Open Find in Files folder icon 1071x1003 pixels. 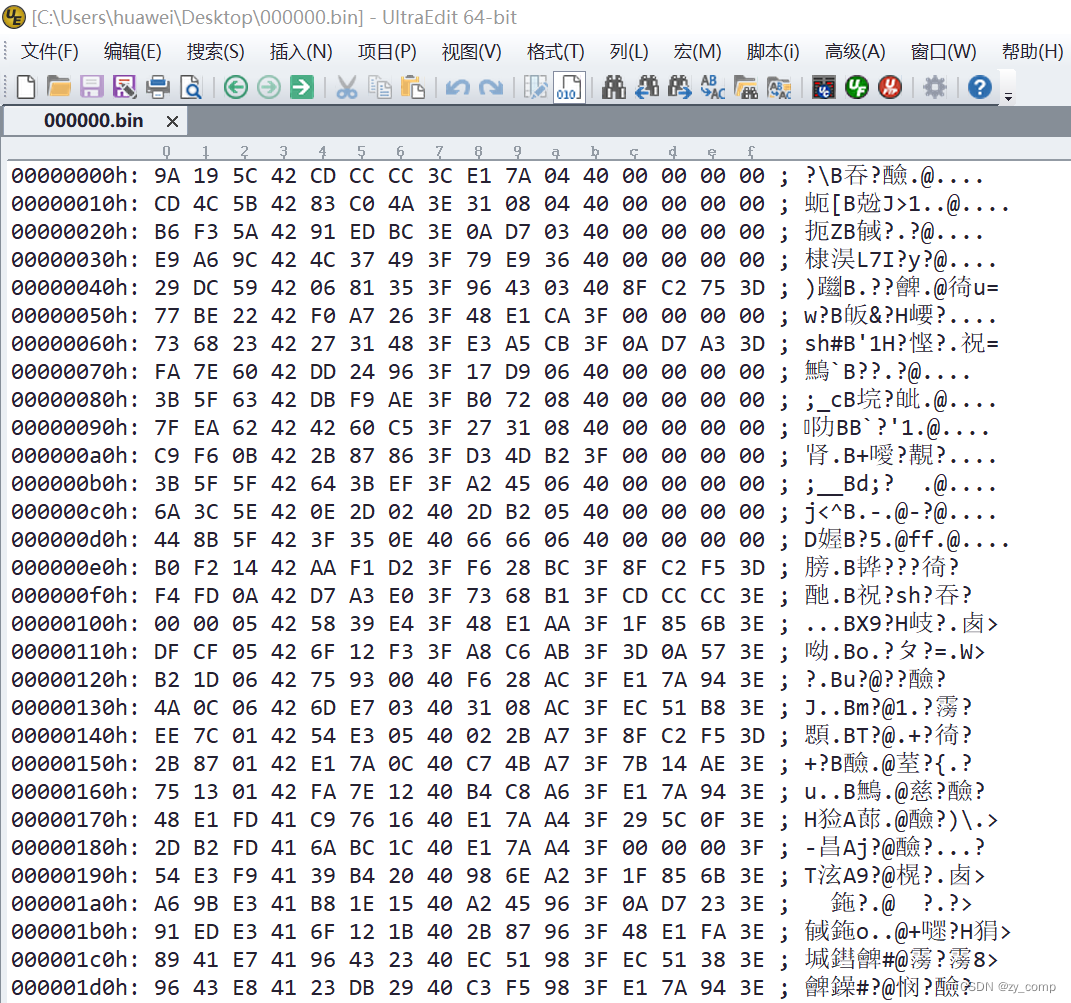(745, 87)
